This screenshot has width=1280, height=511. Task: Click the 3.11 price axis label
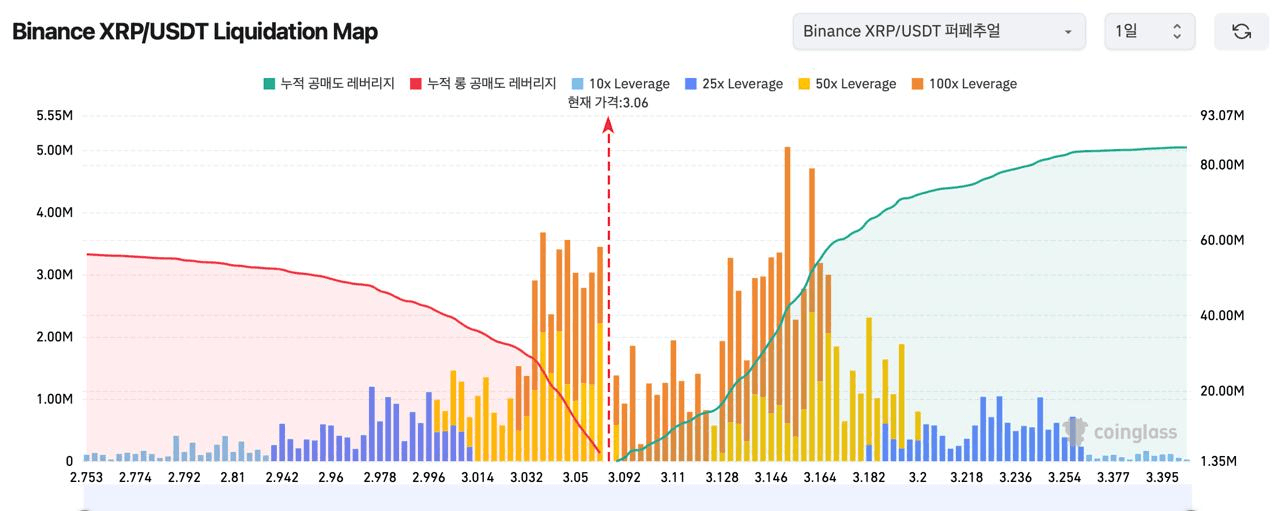coord(672,477)
